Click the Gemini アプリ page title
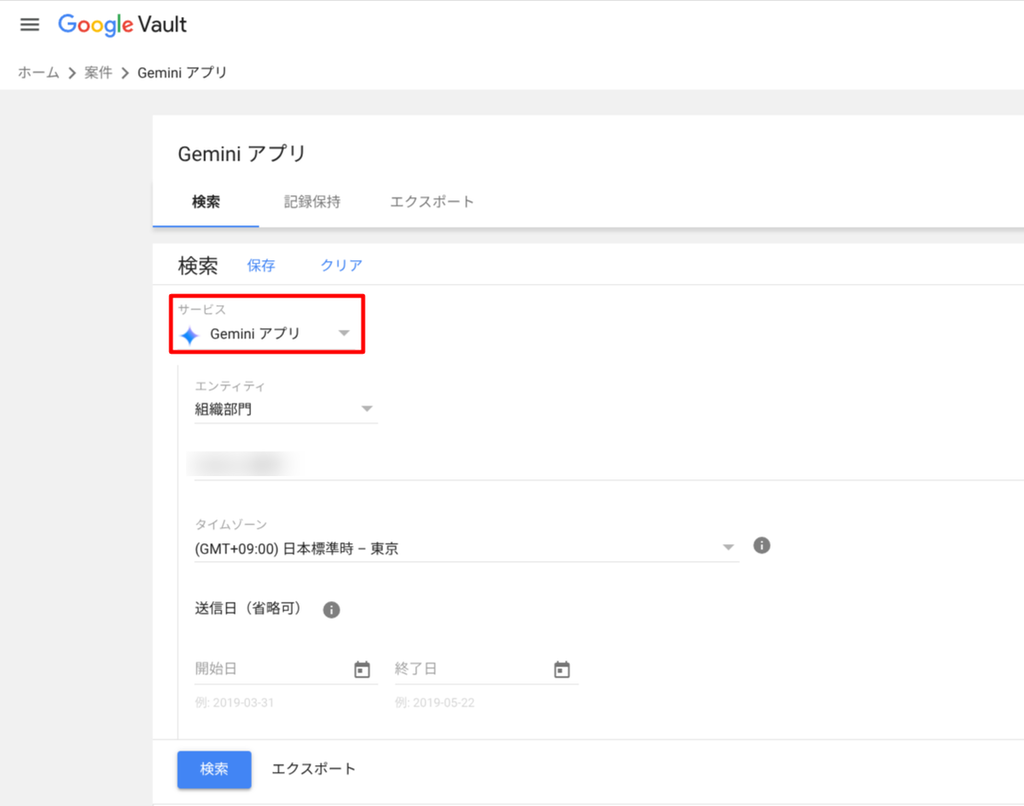1024x806 pixels. [242, 153]
